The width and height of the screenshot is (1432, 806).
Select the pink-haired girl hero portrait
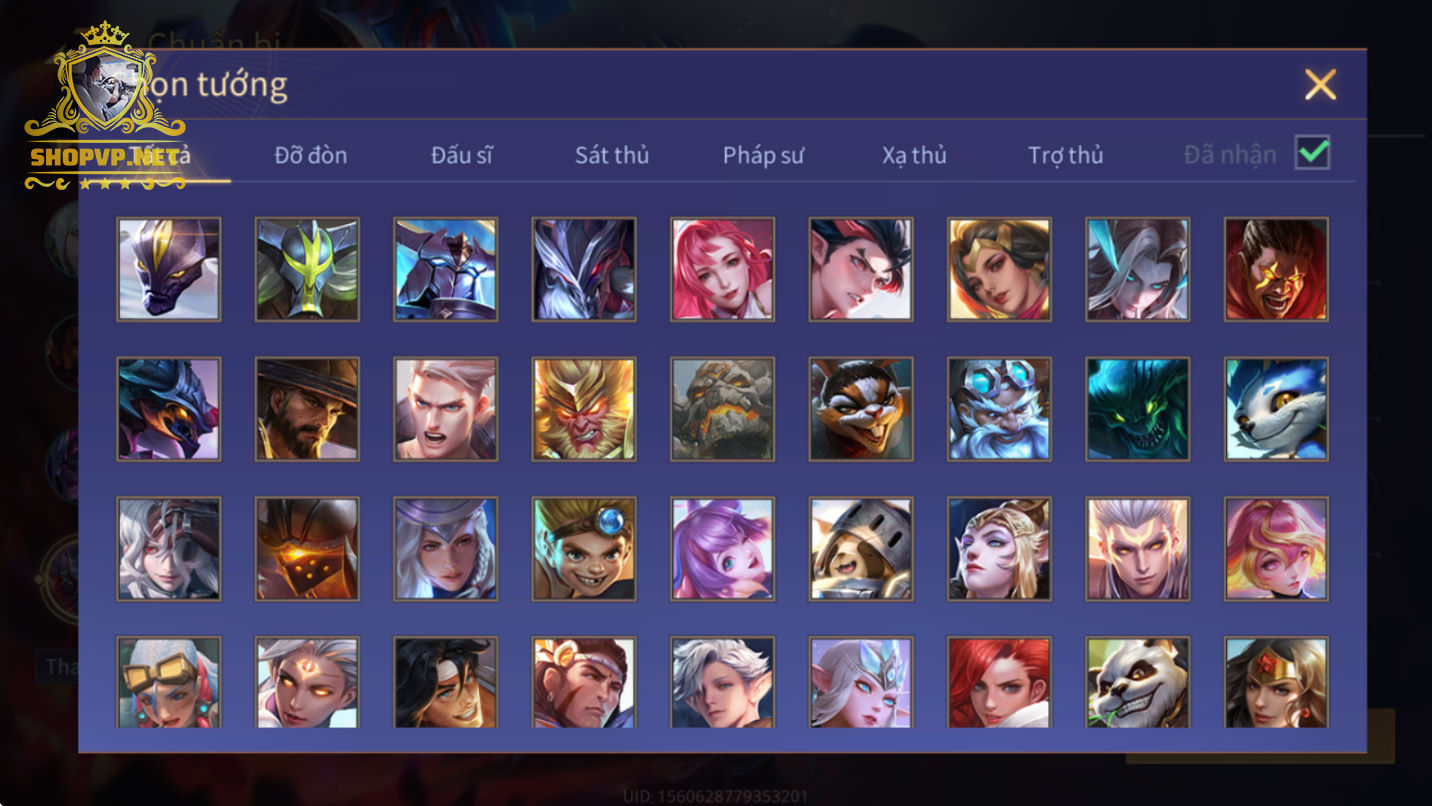pos(722,269)
